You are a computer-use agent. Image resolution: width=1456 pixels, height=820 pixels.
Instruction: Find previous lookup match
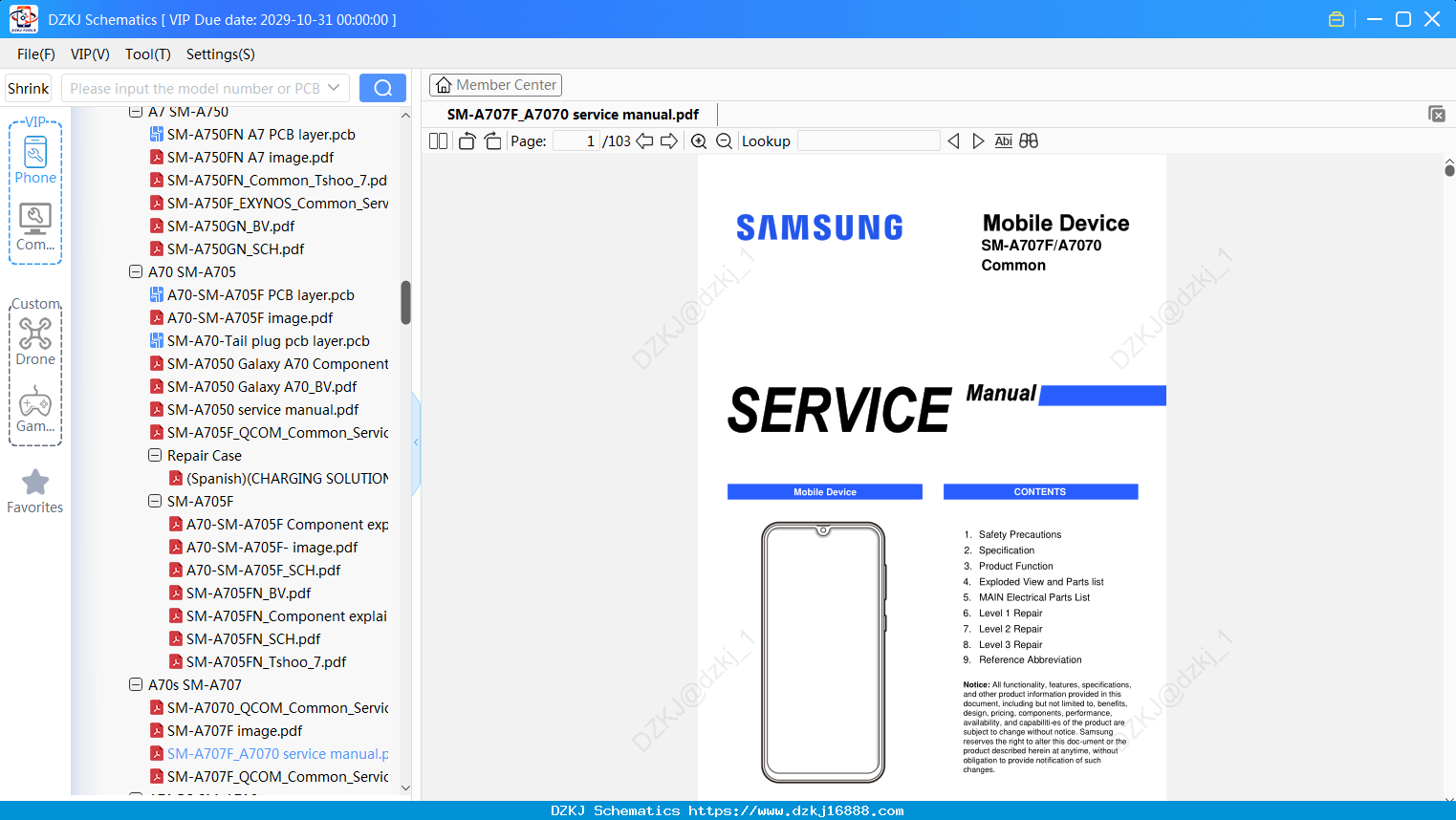[x=953, y=141]
